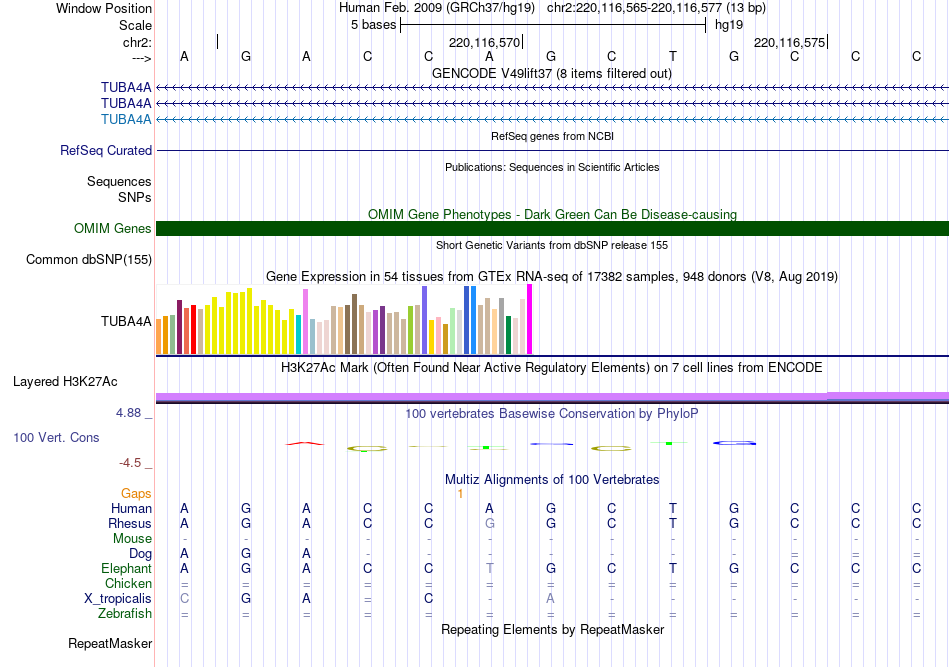Click the Human alignment row label
The image size is (950, 667).
click(131, 508)
